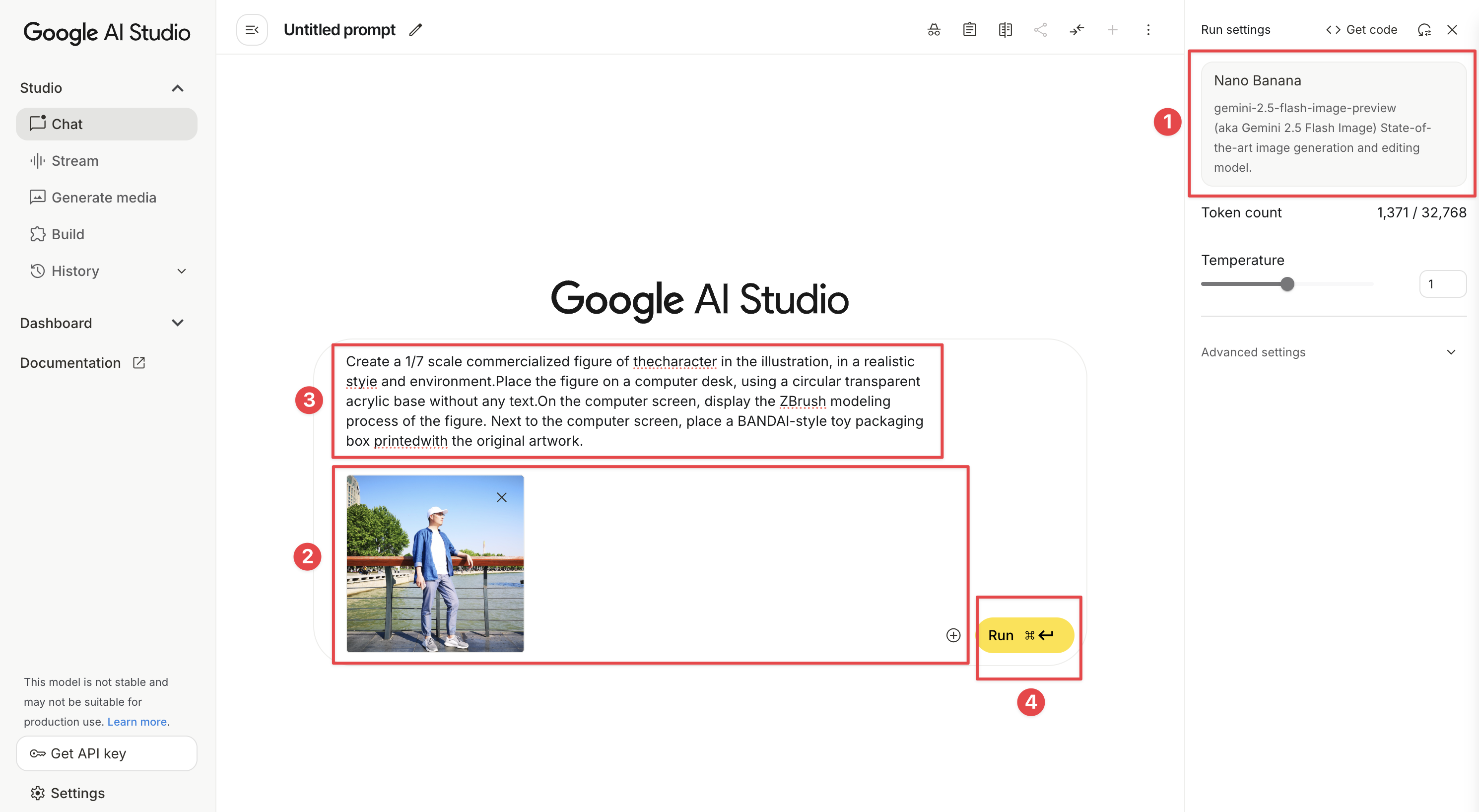
Task: Expand the History submenu
Action: (182, 271)
